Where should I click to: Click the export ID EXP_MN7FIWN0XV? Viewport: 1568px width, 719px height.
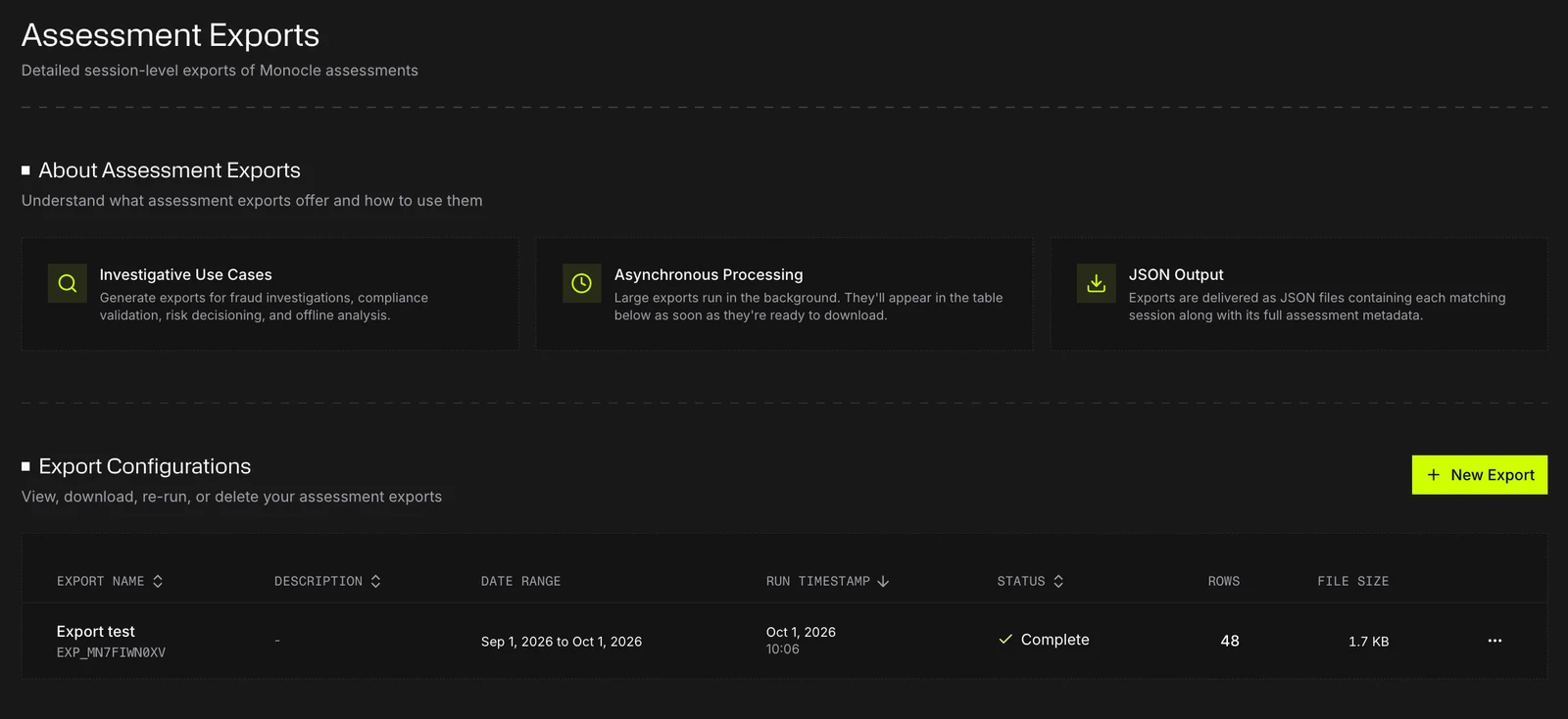pyautogui.click(x=111, y=652)
